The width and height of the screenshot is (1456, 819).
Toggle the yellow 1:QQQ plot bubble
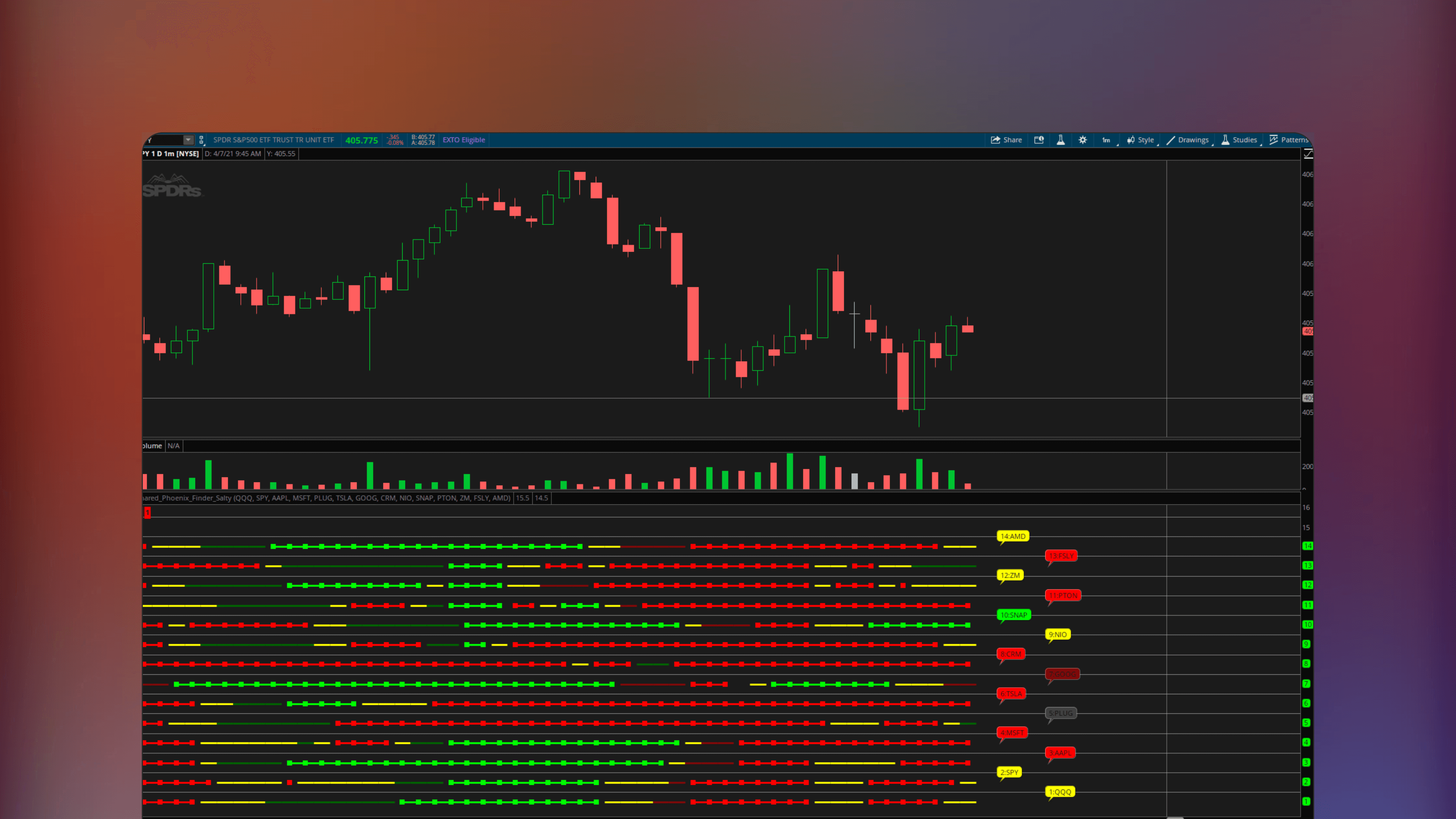(1060, 792)
